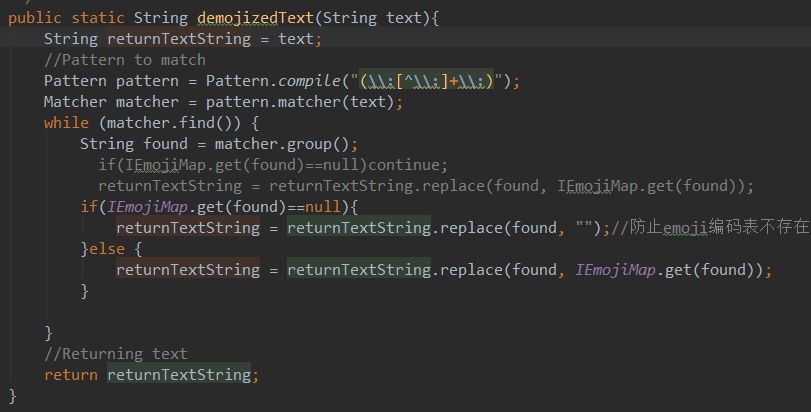Click 'matcher.find()' in the while condition
811x412 pixels.
click(169, 123)
